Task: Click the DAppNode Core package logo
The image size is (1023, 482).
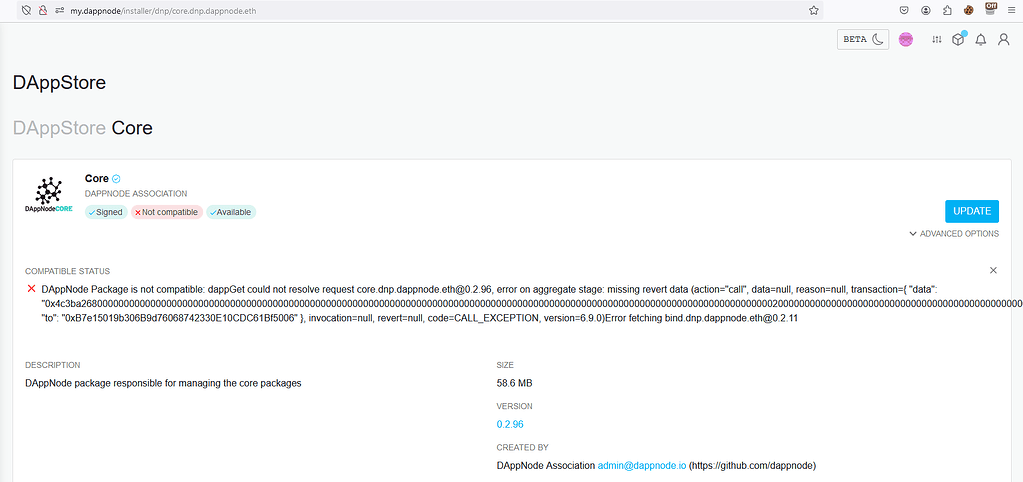Action: 48,195
